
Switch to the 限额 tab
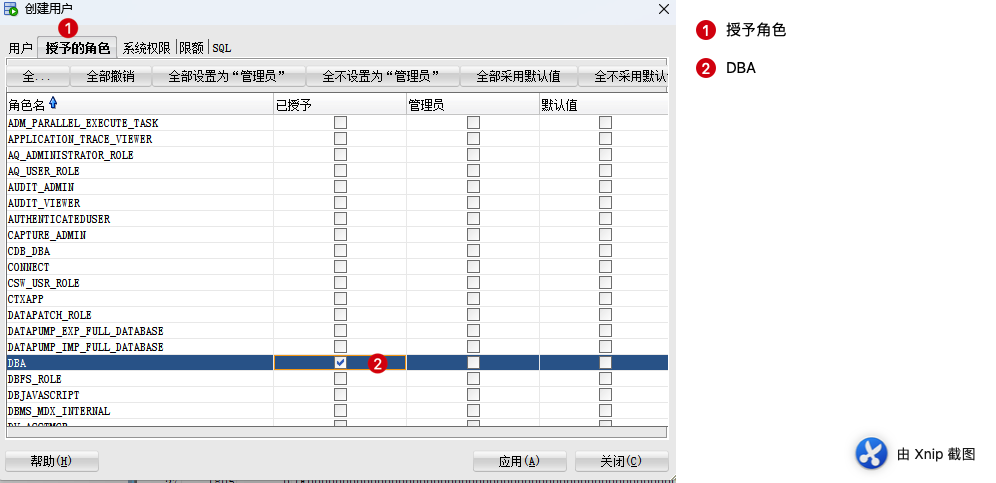pyautogui.click(x=191, y=48)
